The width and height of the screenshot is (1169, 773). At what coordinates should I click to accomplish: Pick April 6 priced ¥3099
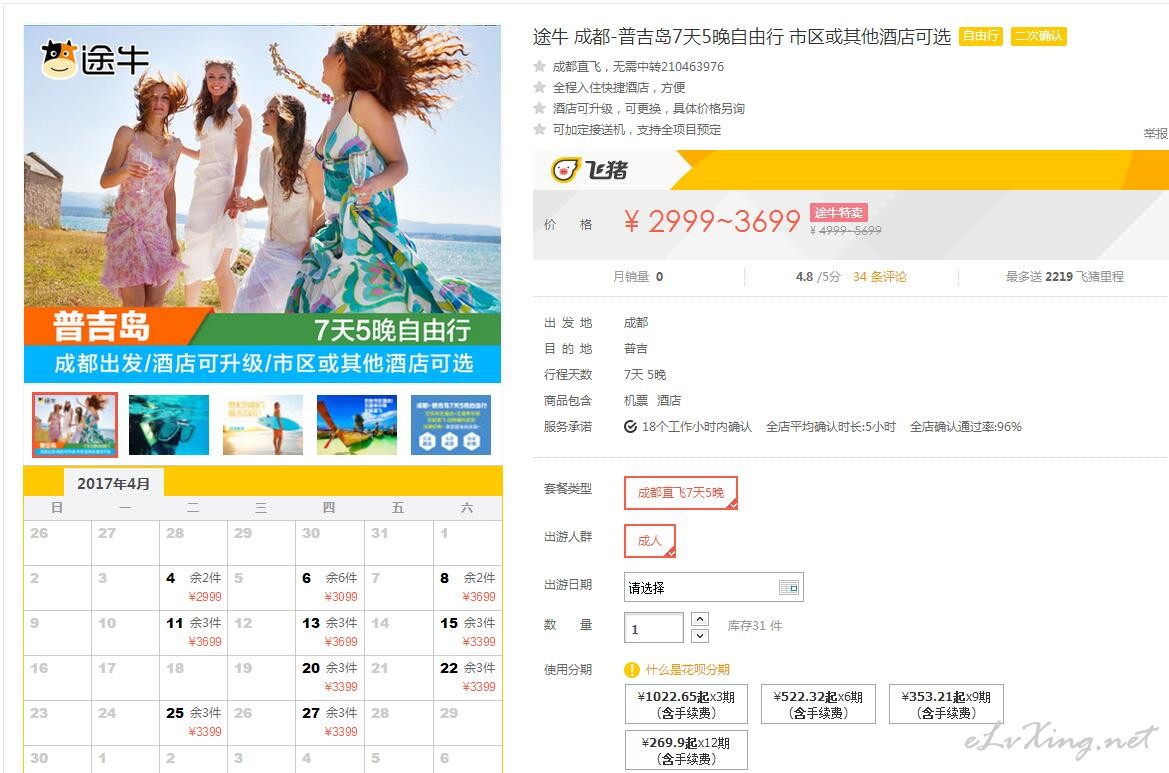(x=330, y=587)
